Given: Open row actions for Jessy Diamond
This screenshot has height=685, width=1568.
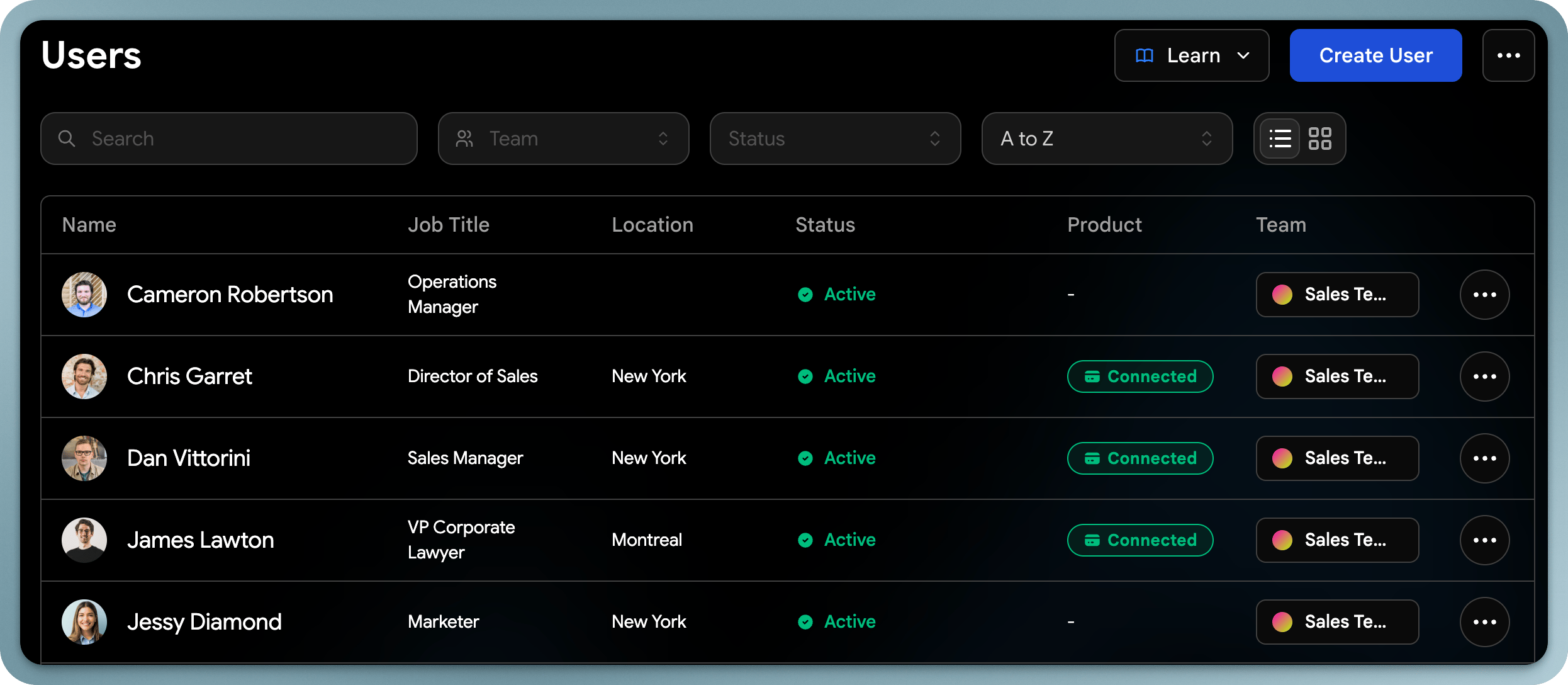Looking at the screenshot, I should 1484,622.
